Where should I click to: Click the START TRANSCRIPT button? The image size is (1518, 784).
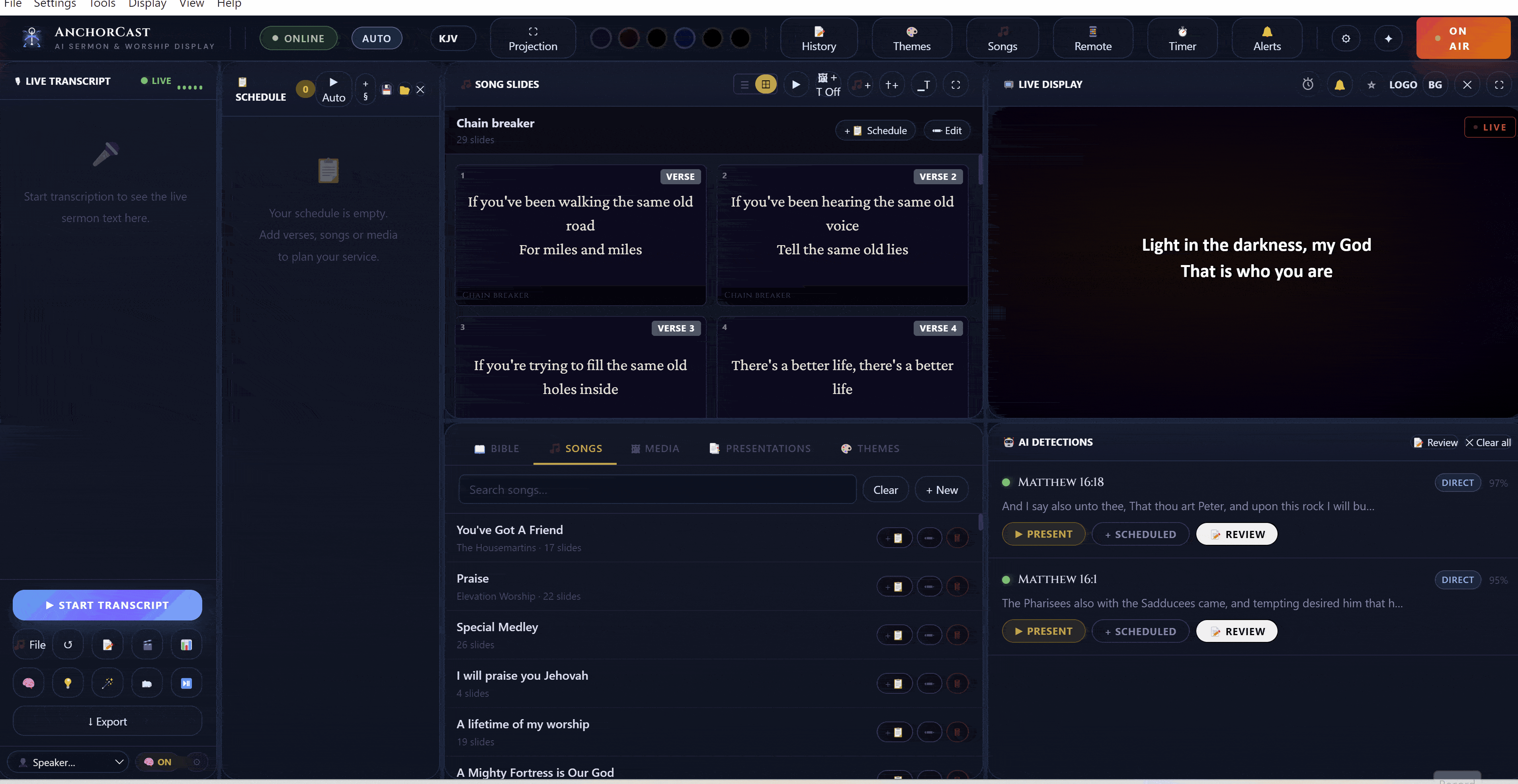click(x=107, y=605)
